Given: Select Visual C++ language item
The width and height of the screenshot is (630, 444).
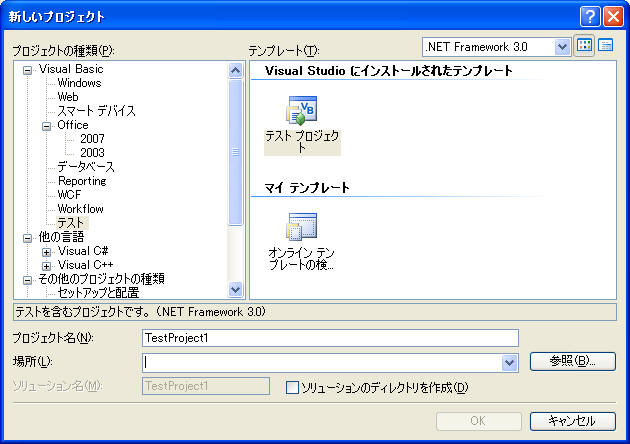Looking at the screenshot, I should click(x=85, y=265).
